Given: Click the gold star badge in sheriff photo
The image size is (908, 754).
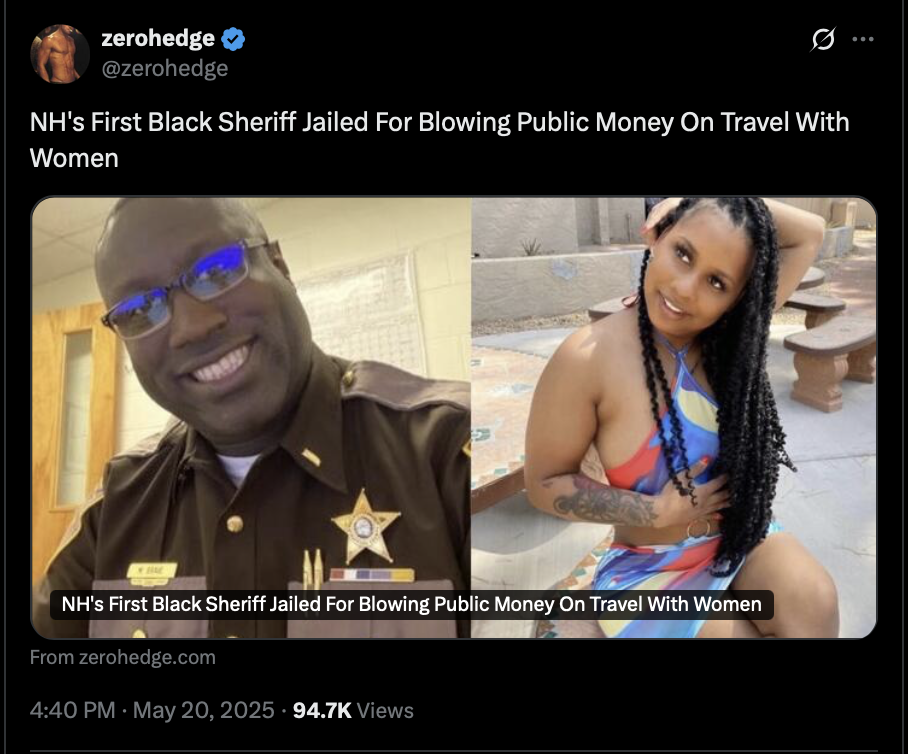Looking at the screenshot, I should click(x=366, y=526).
